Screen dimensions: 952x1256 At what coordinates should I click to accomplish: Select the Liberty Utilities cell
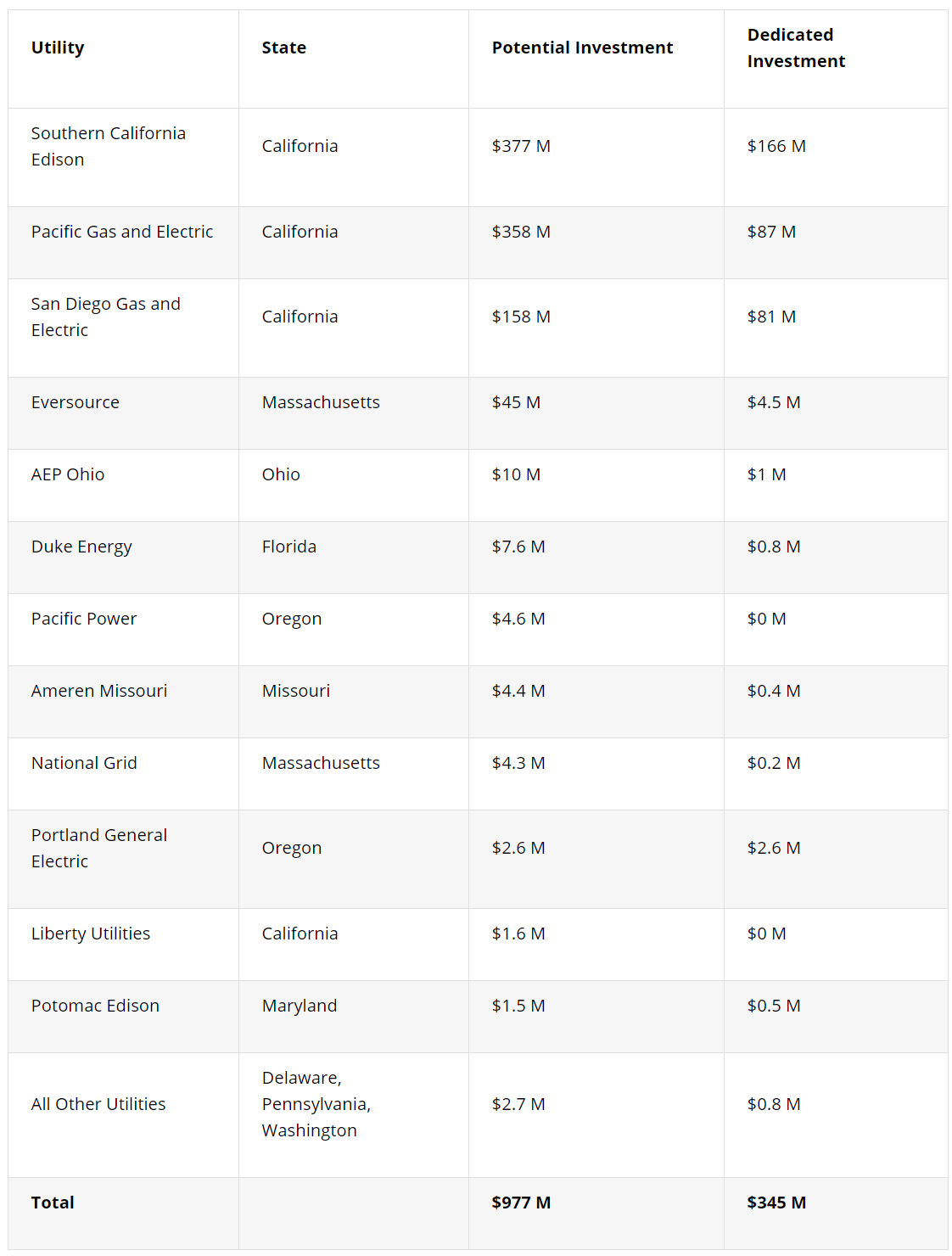[x=91, y=934]
